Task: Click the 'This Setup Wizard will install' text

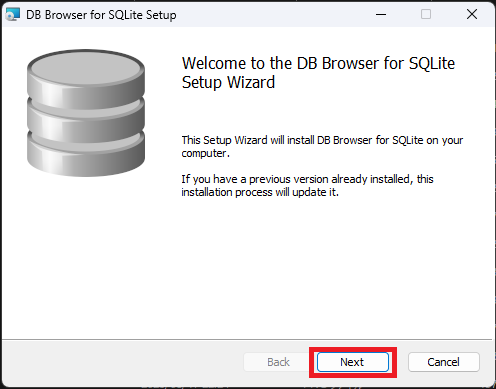Action: [x=322, y=146]
